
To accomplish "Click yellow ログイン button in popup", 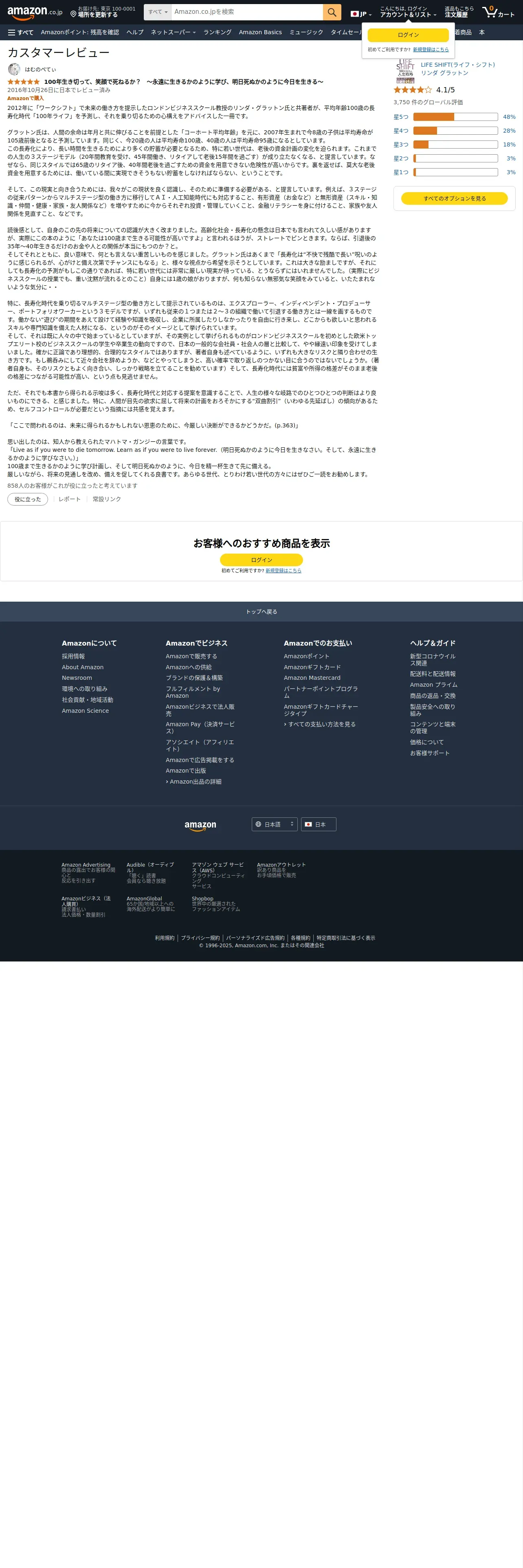I will [408, 35].
